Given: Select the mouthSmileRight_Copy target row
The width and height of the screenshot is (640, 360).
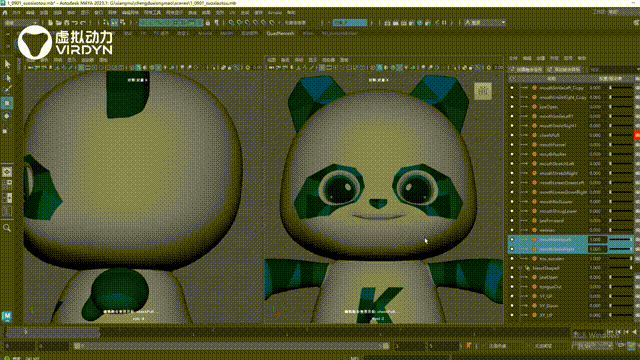Looking at the screenshot, I should (x=571, y=97).
